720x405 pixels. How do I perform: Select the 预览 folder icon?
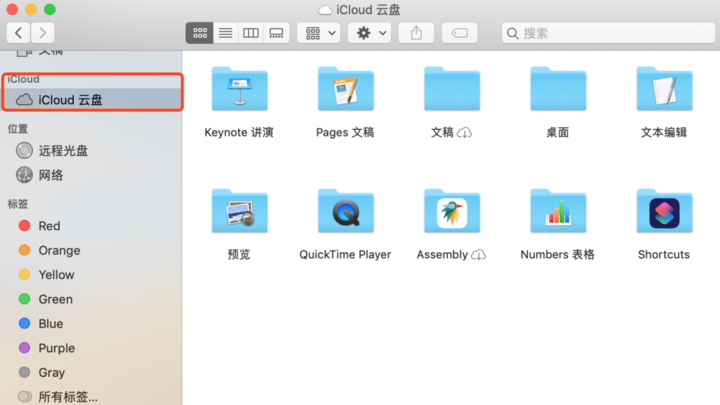tap(240, 211)
